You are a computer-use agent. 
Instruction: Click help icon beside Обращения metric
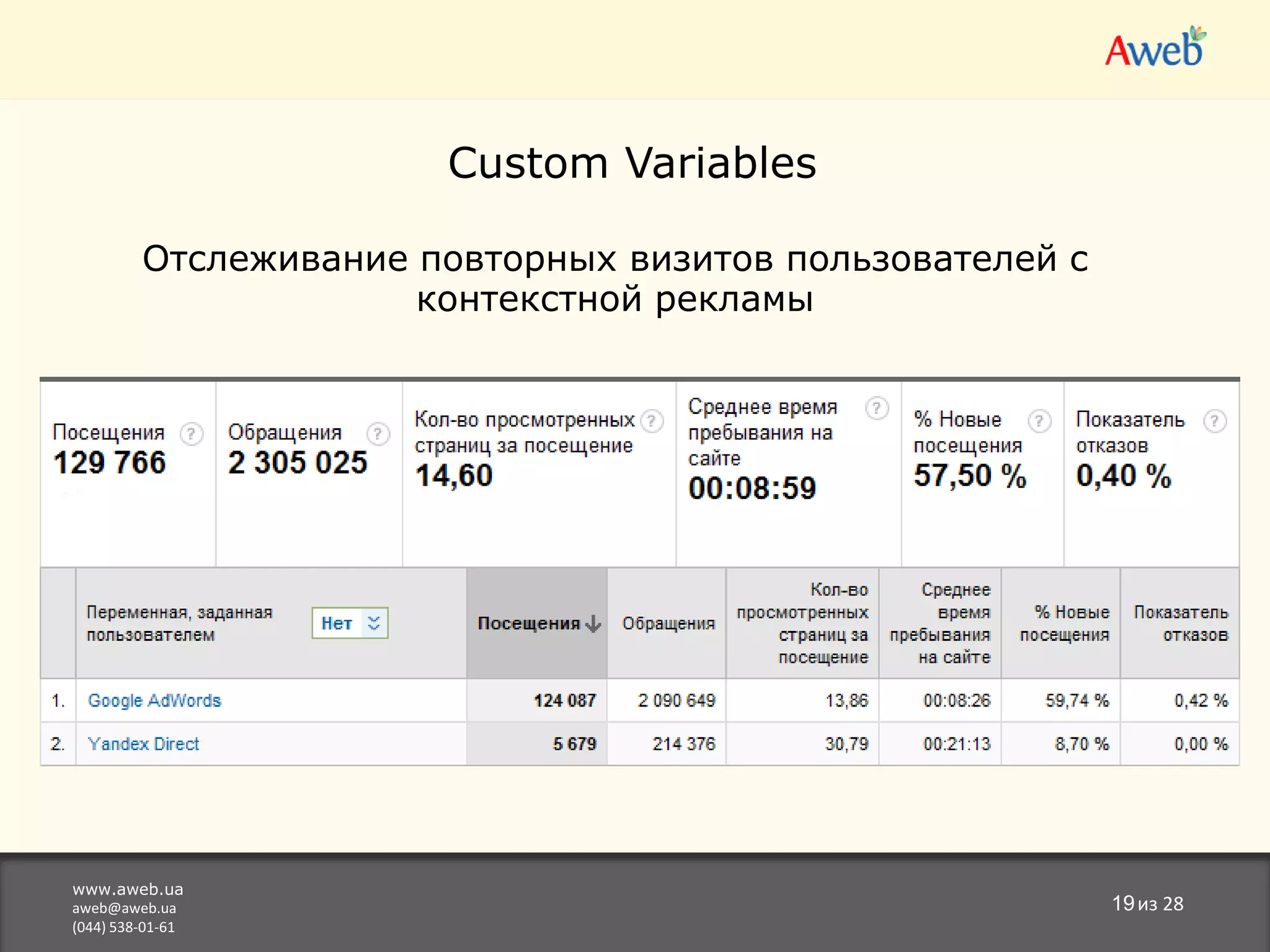[x=378, y=434]
